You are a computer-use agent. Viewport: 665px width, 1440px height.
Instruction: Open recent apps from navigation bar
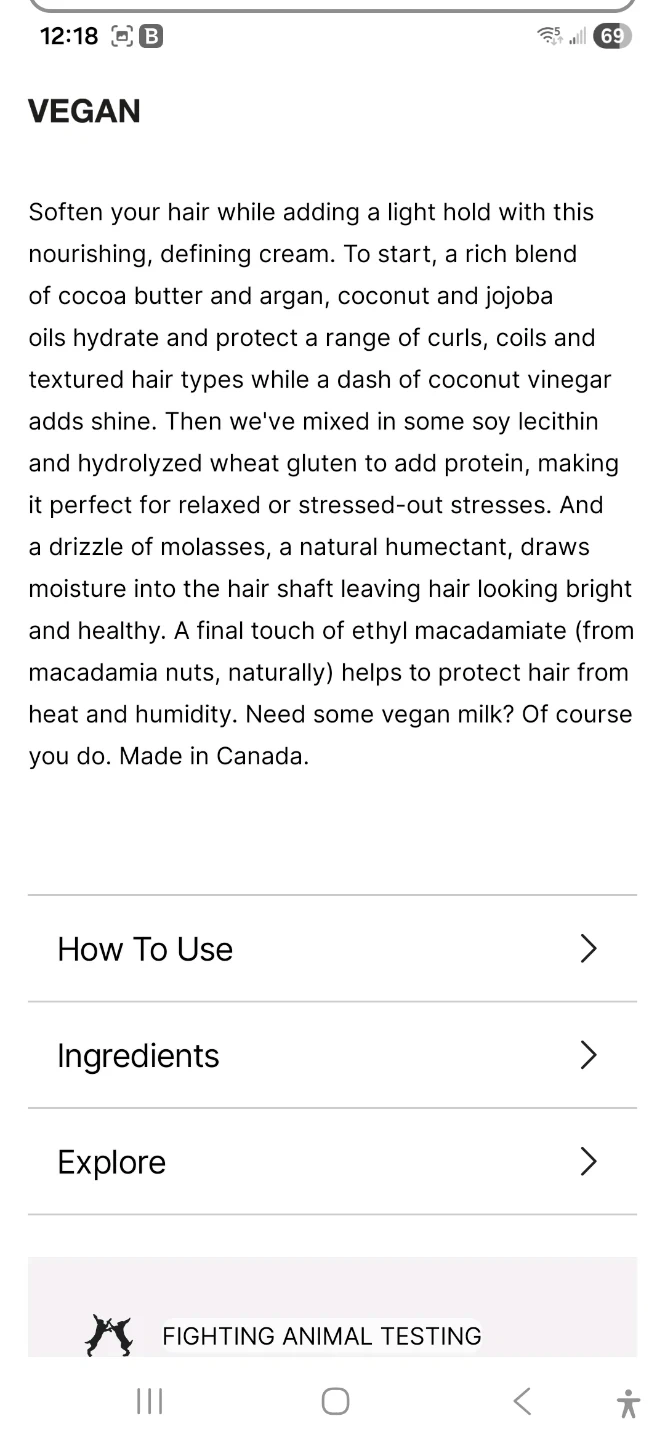[149, 1401]
